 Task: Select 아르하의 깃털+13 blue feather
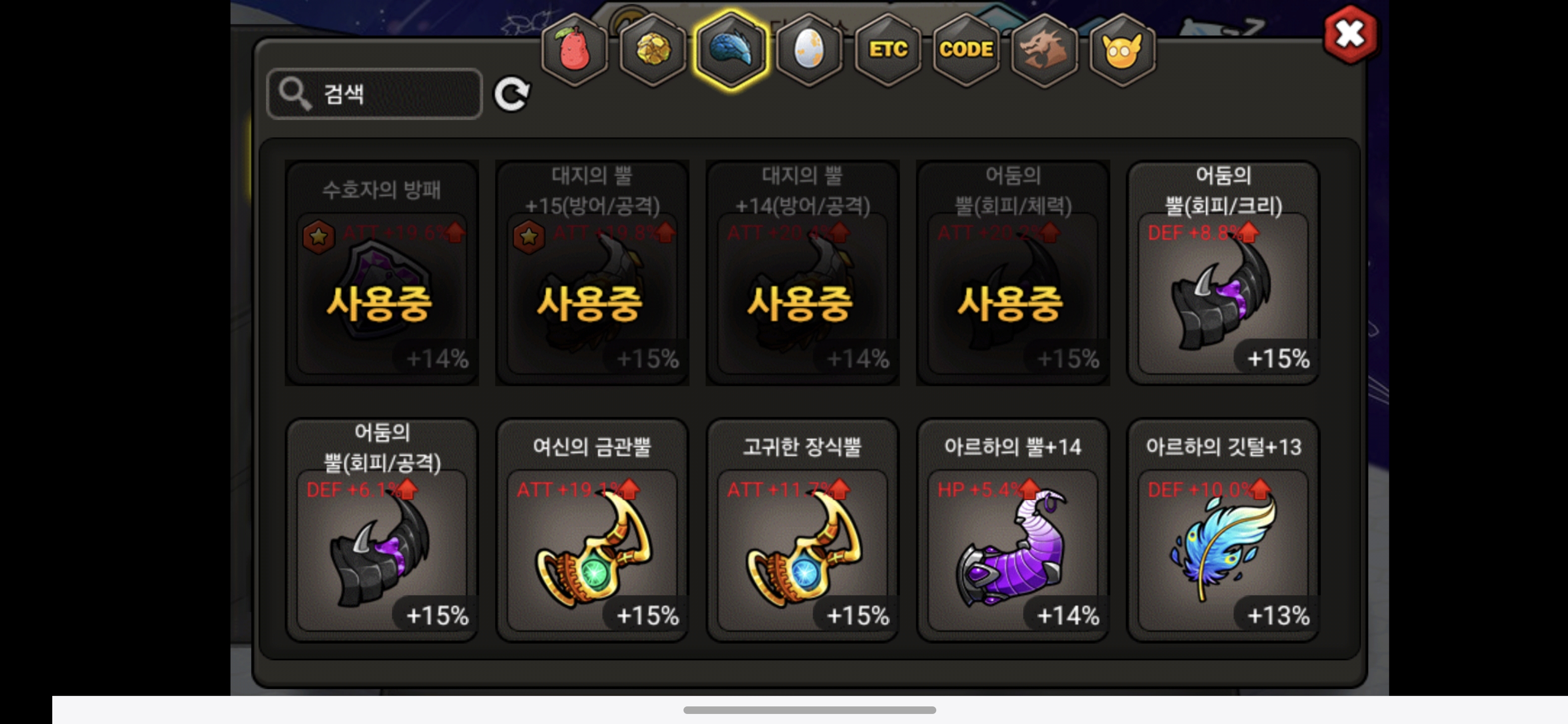(1223, 529)
